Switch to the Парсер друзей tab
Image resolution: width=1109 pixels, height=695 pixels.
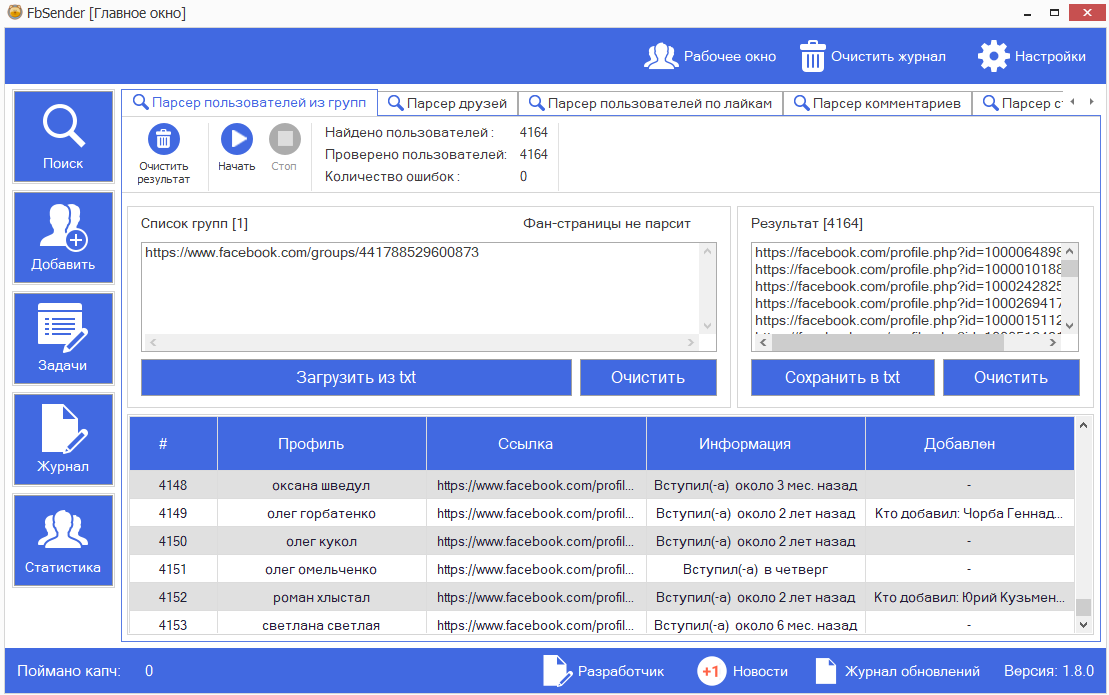(448, 103)
